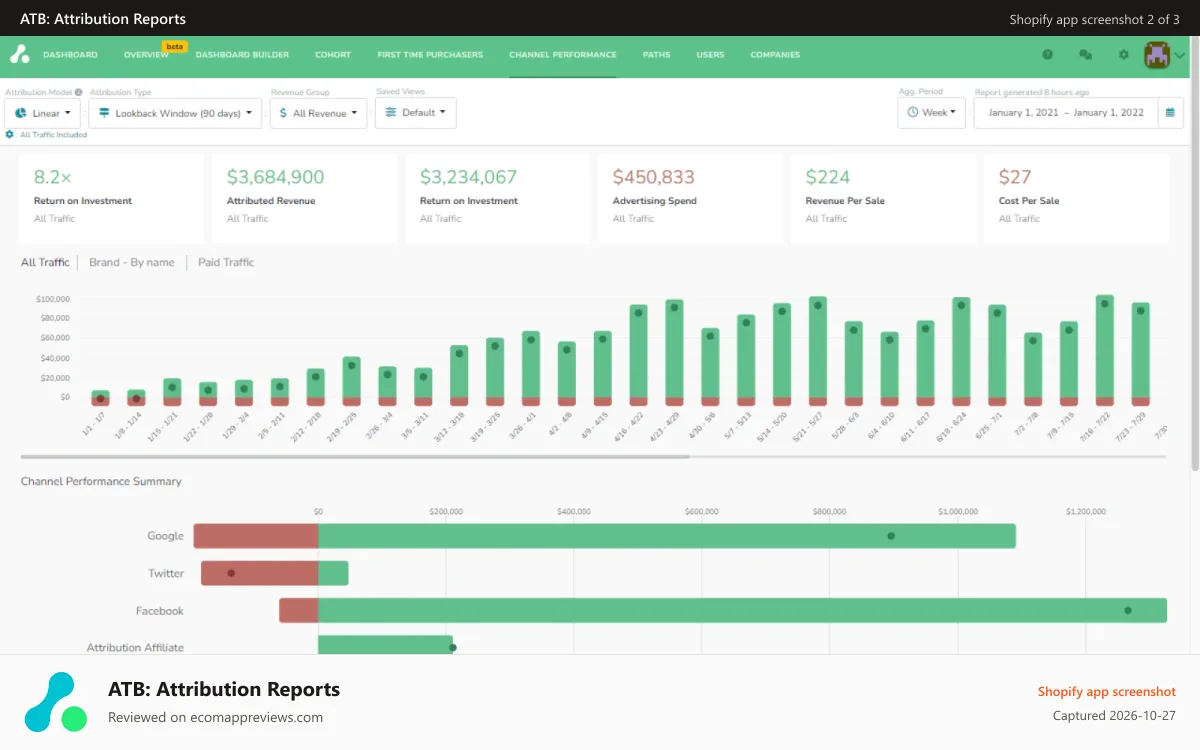
Task: Click the Twitter red spend bar
Action: [x=260, y=573]
